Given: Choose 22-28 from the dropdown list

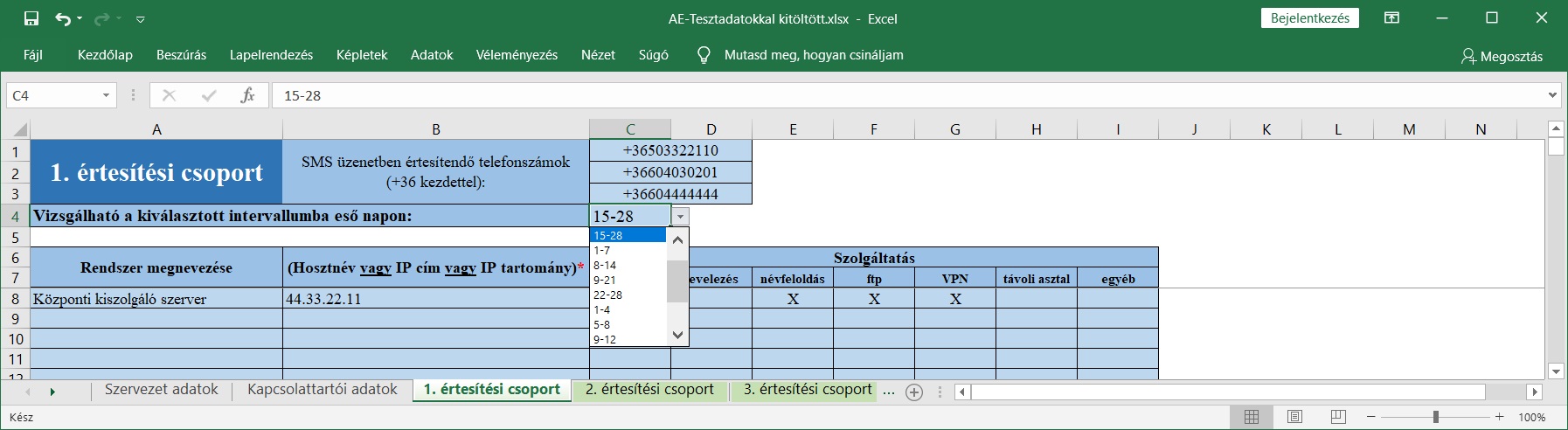Looking at the screenshot, I should click(608, 295).
